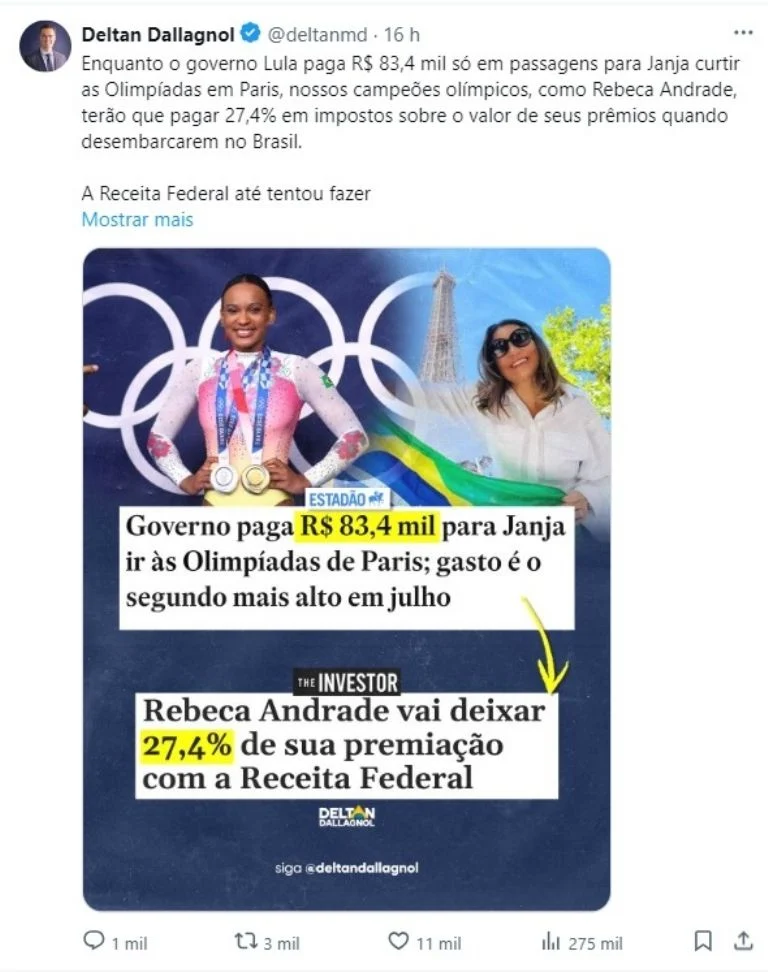Open the 16 h timestamp link
Image resolution: width=768 pixels, height=972 pixels.
tap(402, 35)
